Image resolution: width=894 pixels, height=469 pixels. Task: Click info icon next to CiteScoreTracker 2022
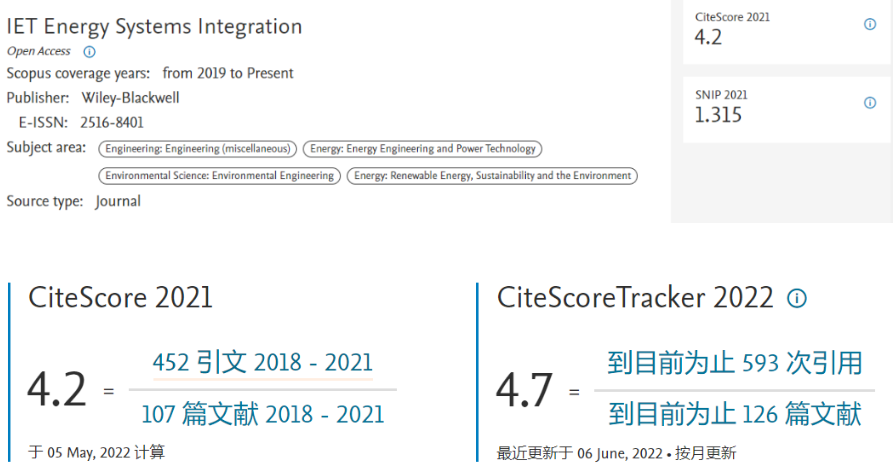pos(797,298)
